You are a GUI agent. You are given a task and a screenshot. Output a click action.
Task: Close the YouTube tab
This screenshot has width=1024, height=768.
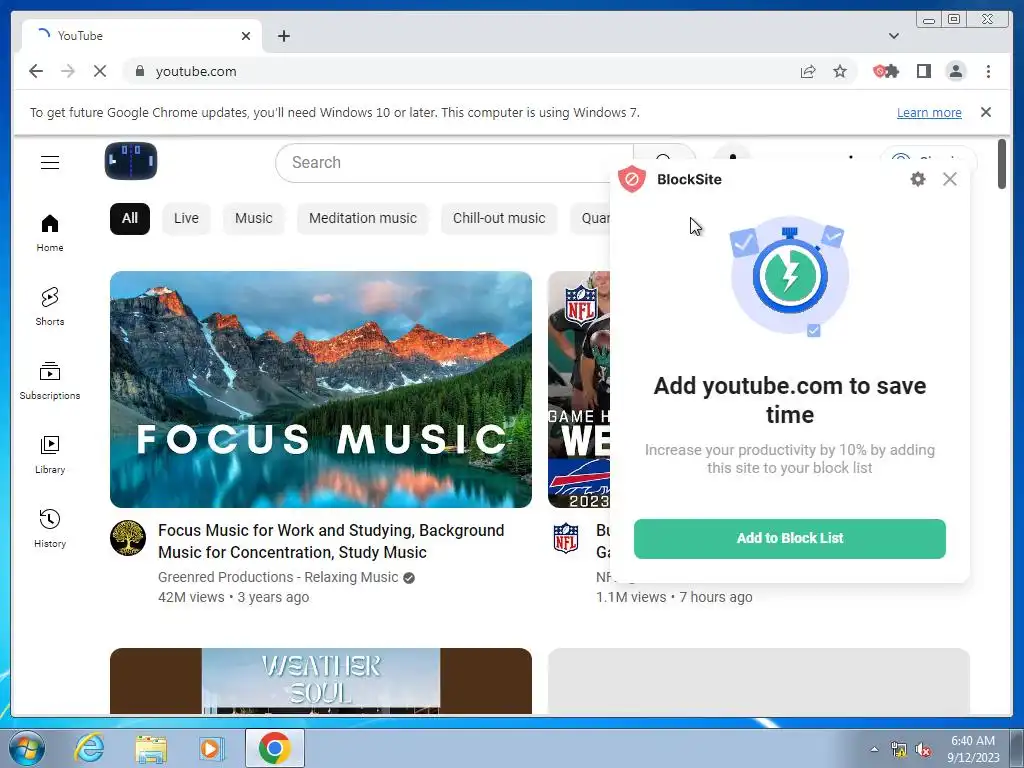[x=246, y=36]
